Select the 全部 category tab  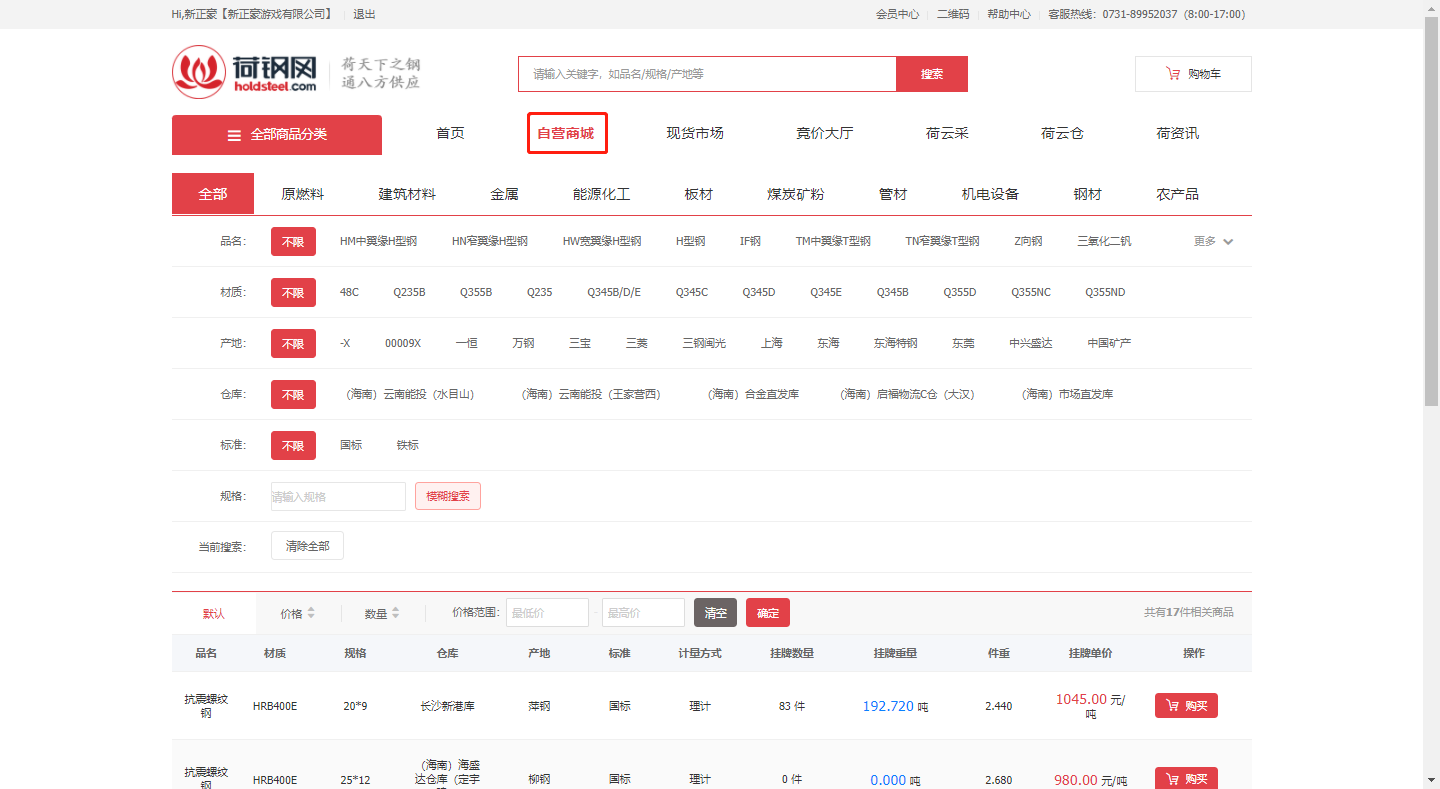[x=213, y=194]
